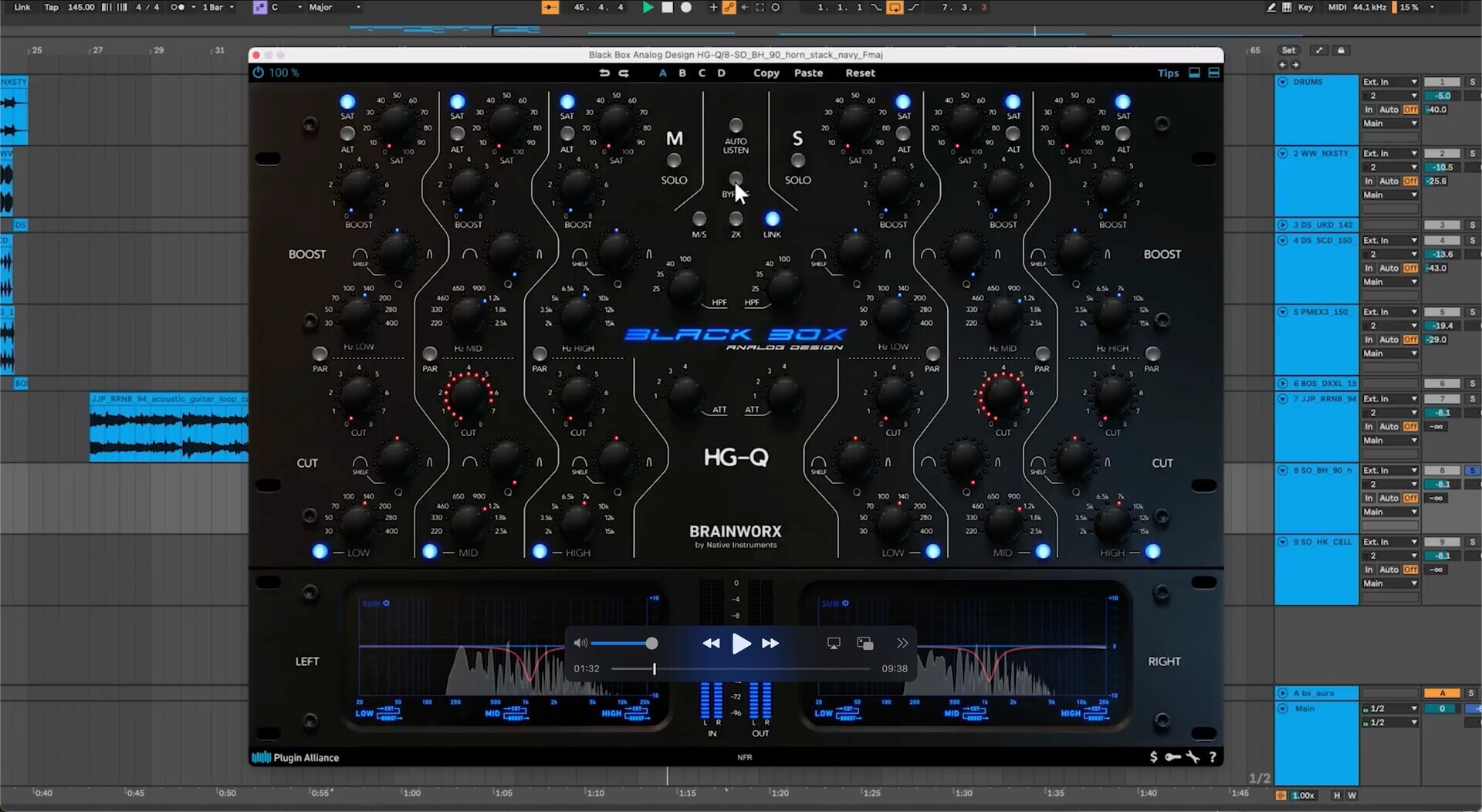This screenshot has height=812, width=1482.
Task: Start playback with Ableton's green play button
Action: pos(648,7)
